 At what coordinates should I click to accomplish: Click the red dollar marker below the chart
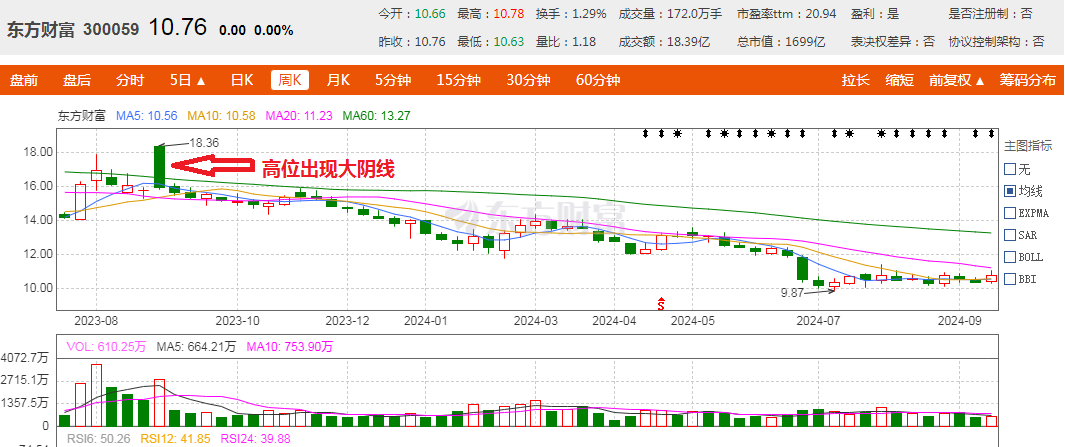(660, 301)
